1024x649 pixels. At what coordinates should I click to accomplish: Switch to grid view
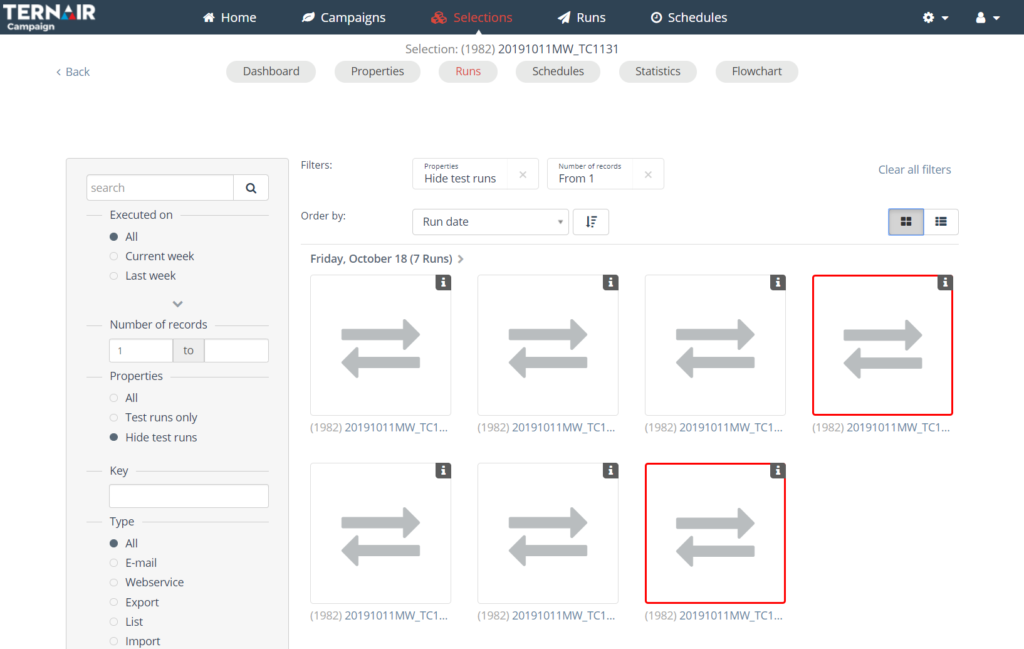click(x=906, y=222)
